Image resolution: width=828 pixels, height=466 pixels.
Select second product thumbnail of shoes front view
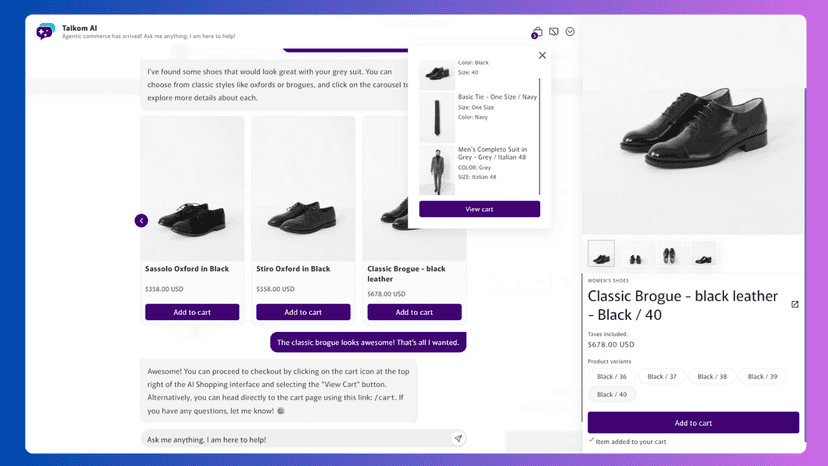pos(635,254)
